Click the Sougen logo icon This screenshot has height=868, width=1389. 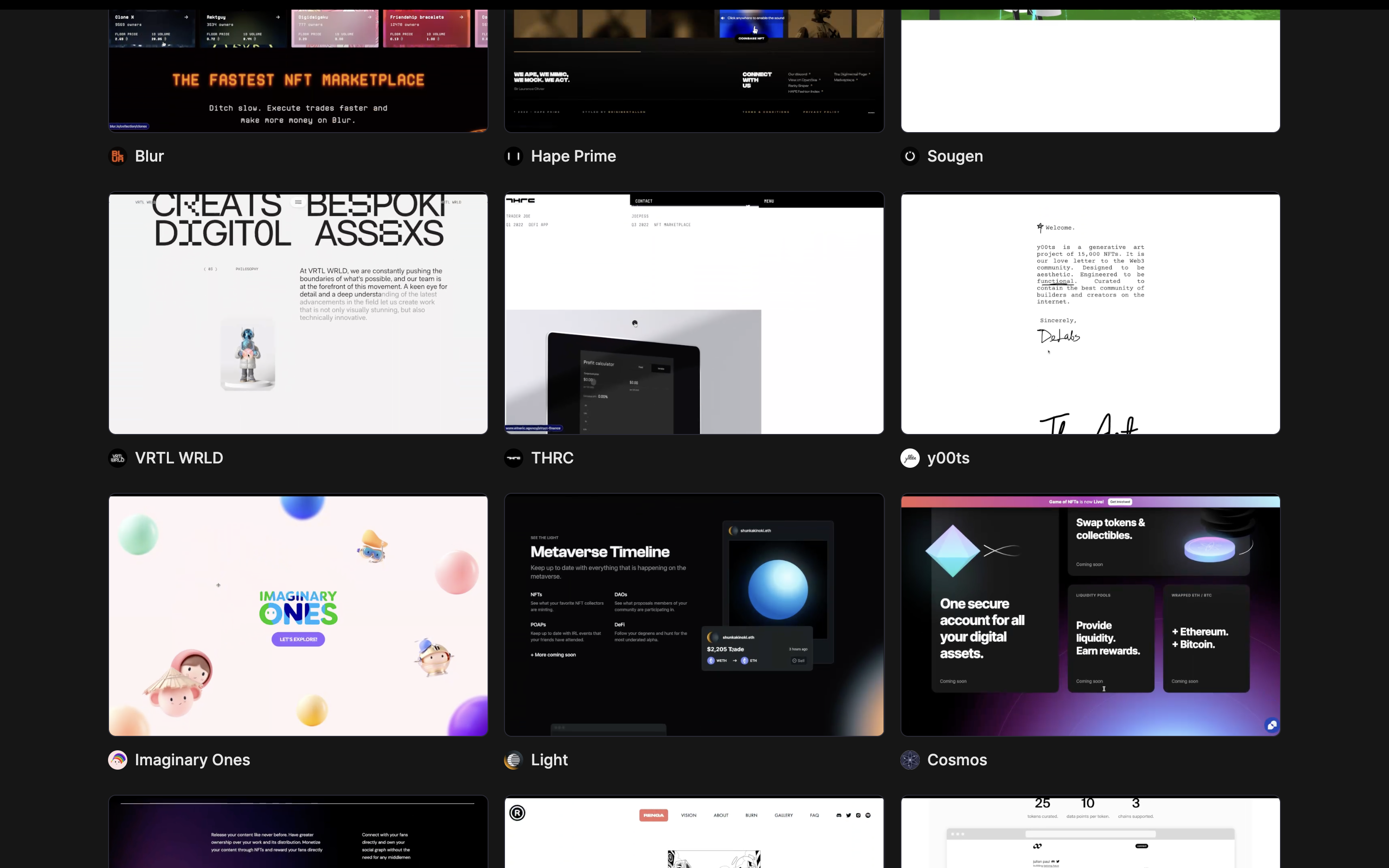click(x=910, y=156)
